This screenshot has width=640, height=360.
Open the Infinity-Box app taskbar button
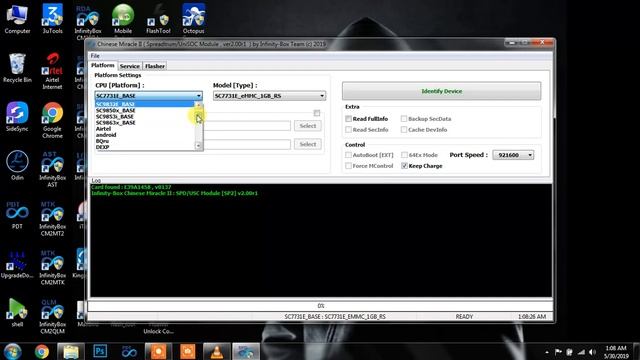(246, 351)
